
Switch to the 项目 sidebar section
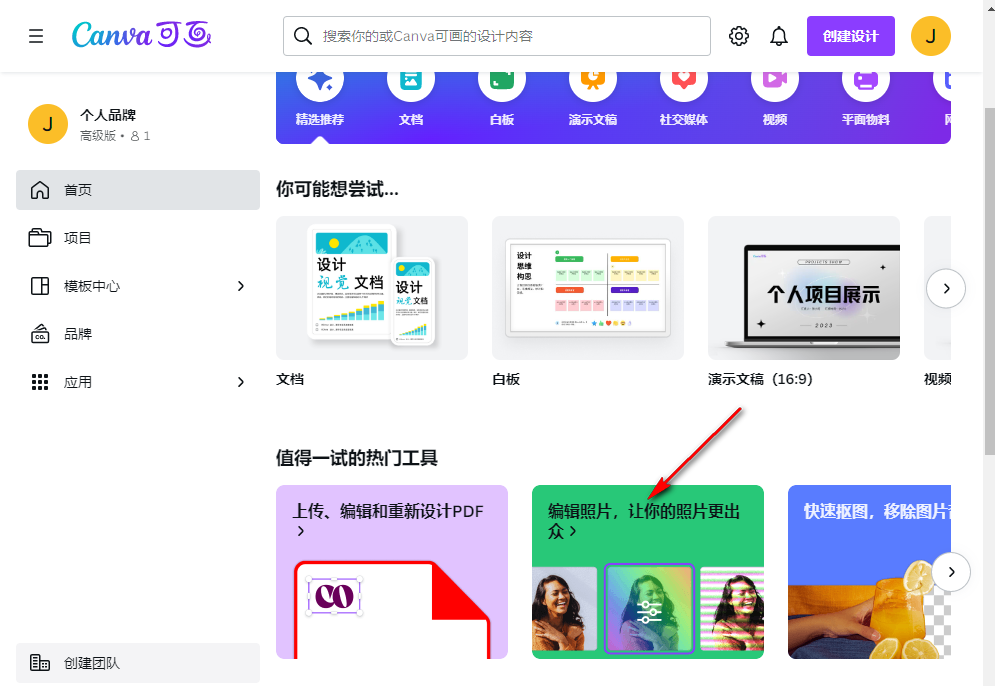coord(100,237)
